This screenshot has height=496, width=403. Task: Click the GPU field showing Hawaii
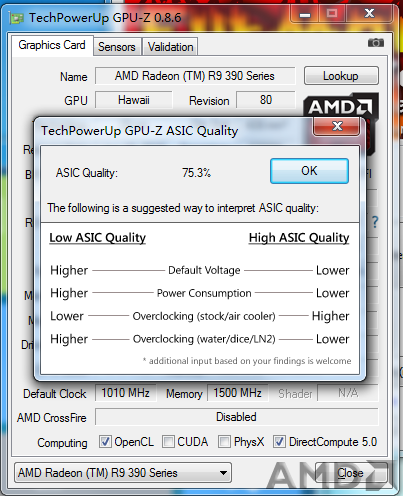click(134, 100)
